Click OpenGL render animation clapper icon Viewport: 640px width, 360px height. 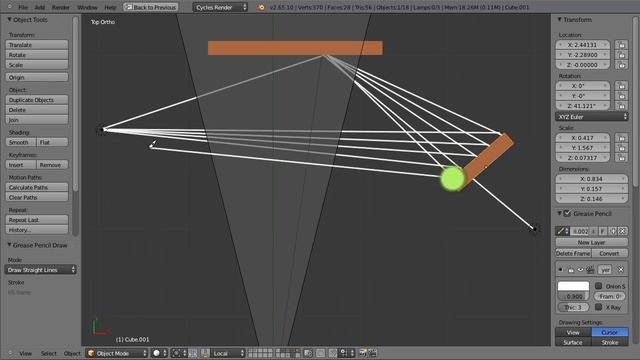coord(372,353)
